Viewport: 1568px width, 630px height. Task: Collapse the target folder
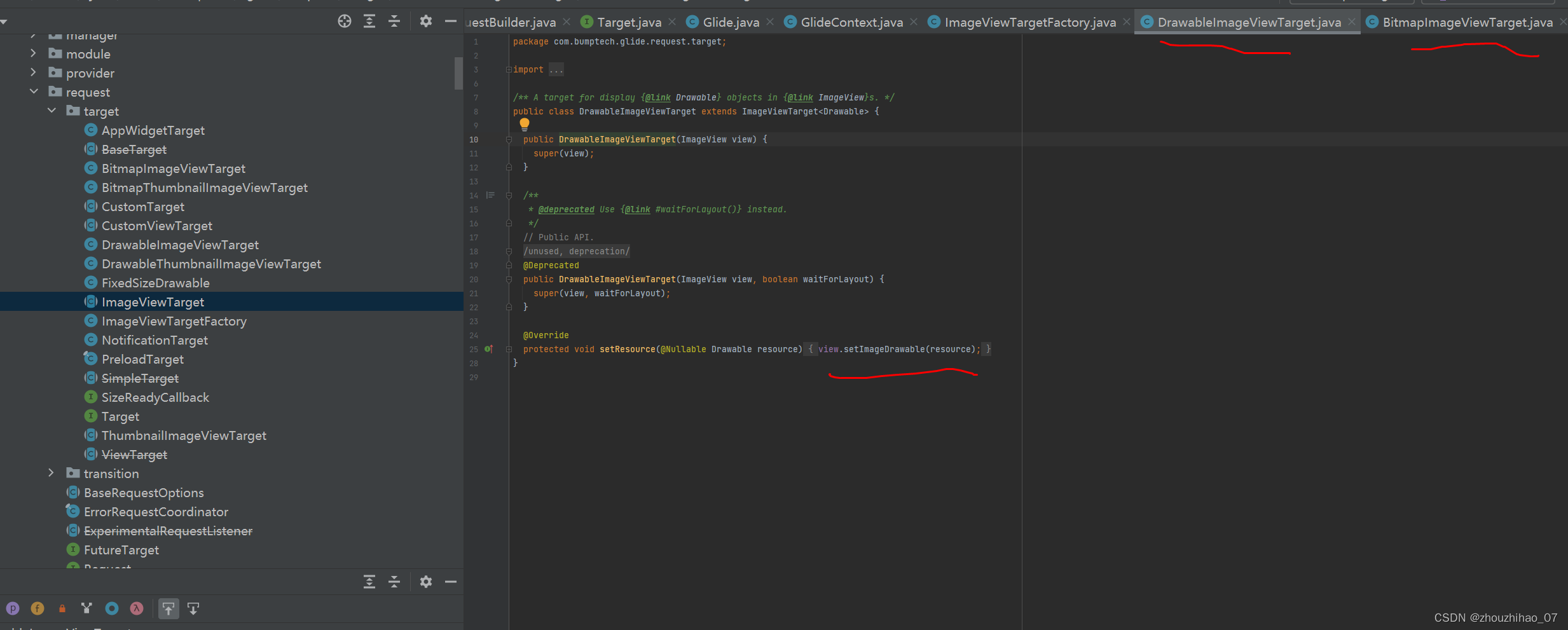(51, 111)
